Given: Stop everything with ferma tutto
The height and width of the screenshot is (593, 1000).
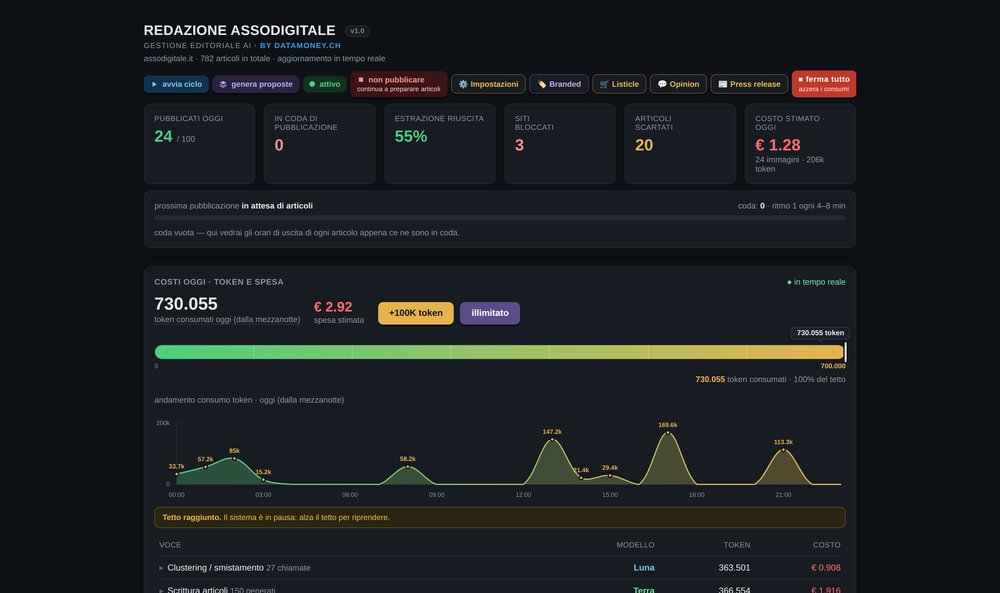Looking at the screenshot, I should click(x=823, y=84).
